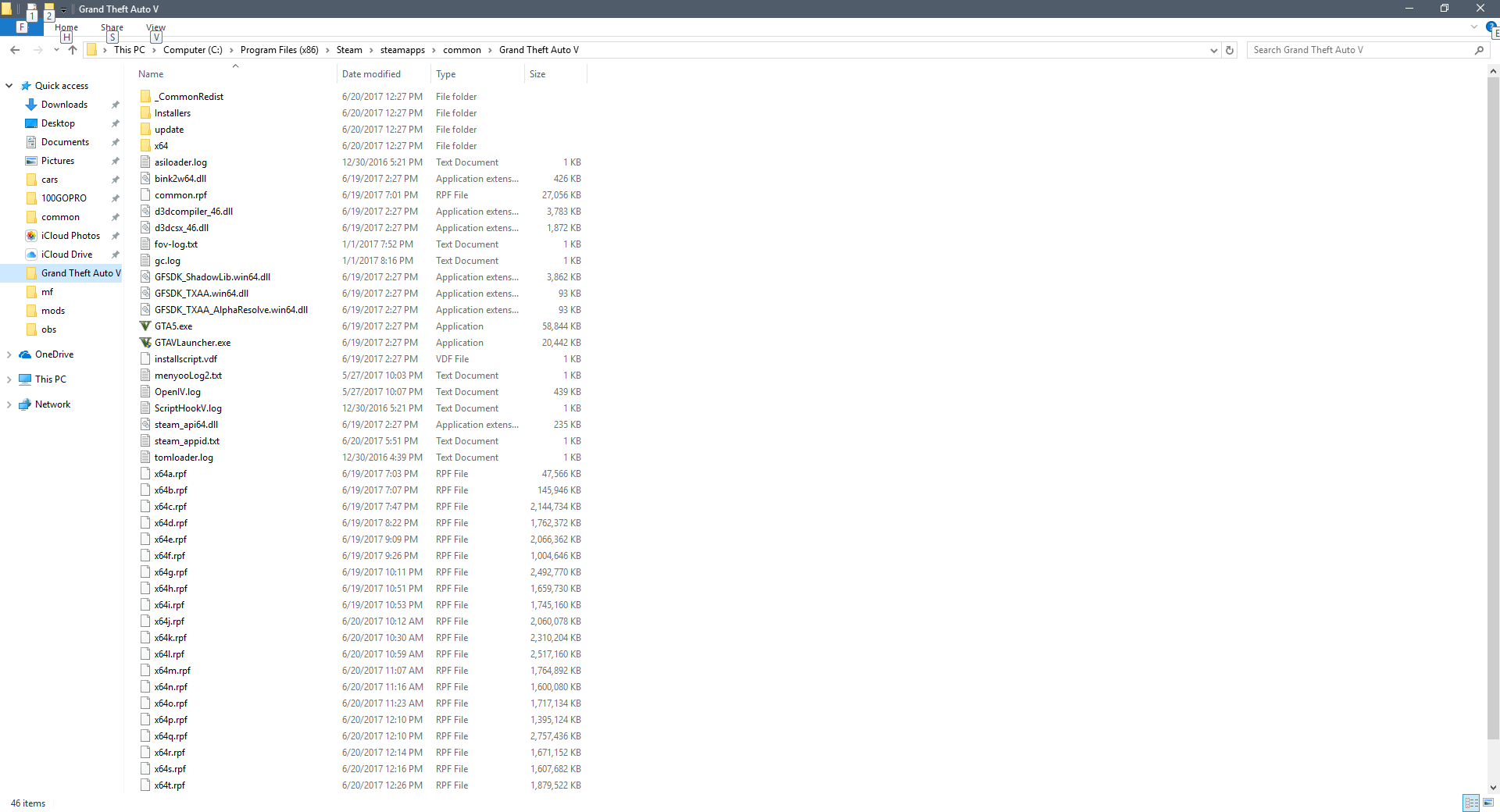
Task: Navigate to common in breadcrumb
Action: click(x=462, y=50)
